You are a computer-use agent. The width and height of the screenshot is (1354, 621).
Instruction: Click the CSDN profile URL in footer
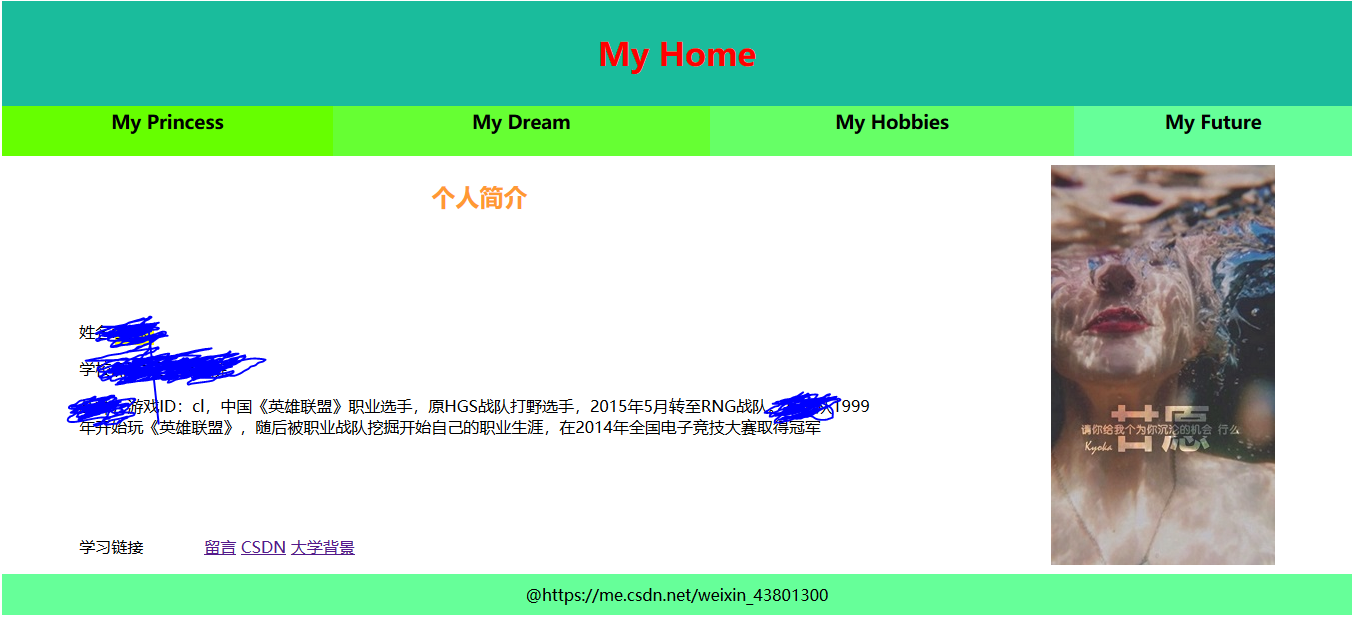pyautogui.click(x=676, y=595)
